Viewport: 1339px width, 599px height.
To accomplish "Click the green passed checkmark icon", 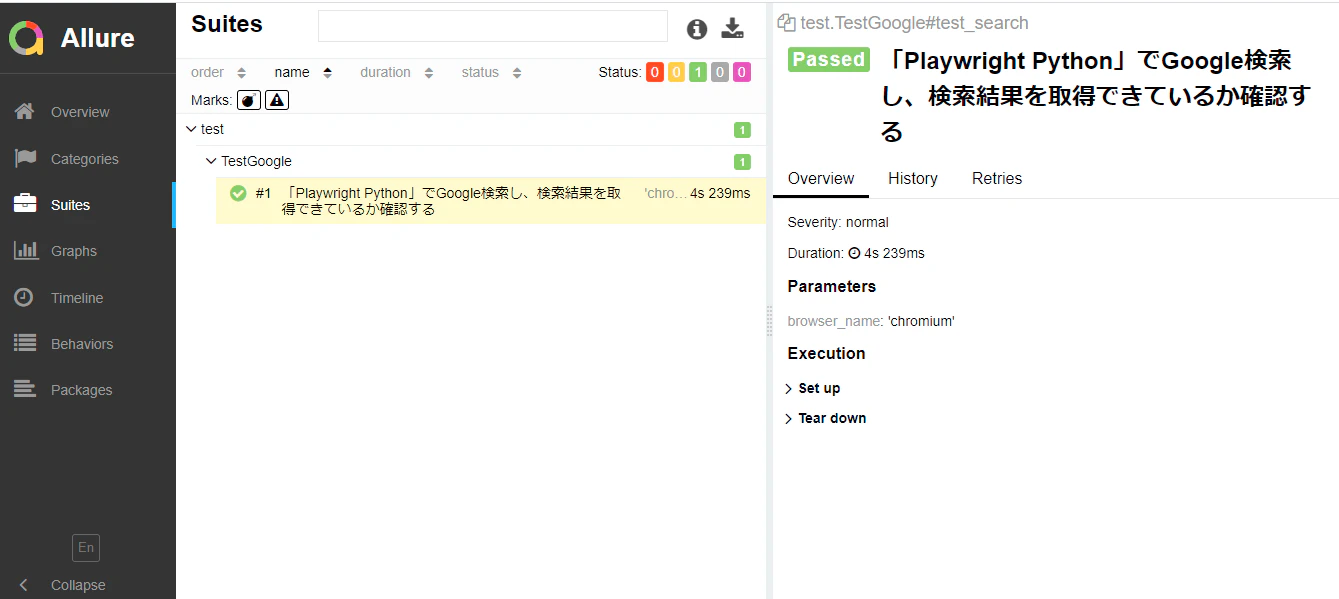I will (238, 193).
